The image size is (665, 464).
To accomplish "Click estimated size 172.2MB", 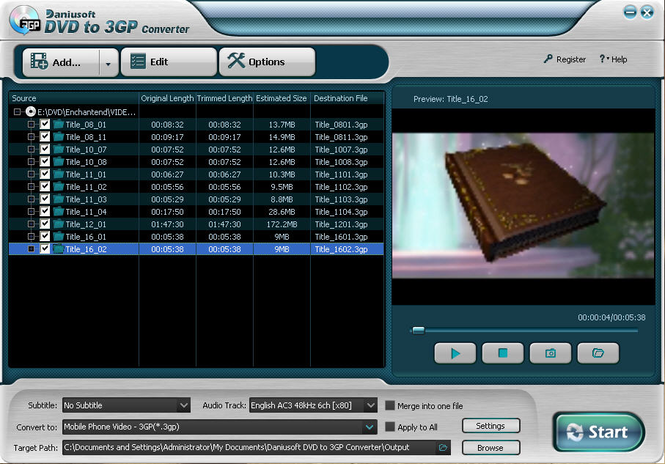I will click(282, 224).
